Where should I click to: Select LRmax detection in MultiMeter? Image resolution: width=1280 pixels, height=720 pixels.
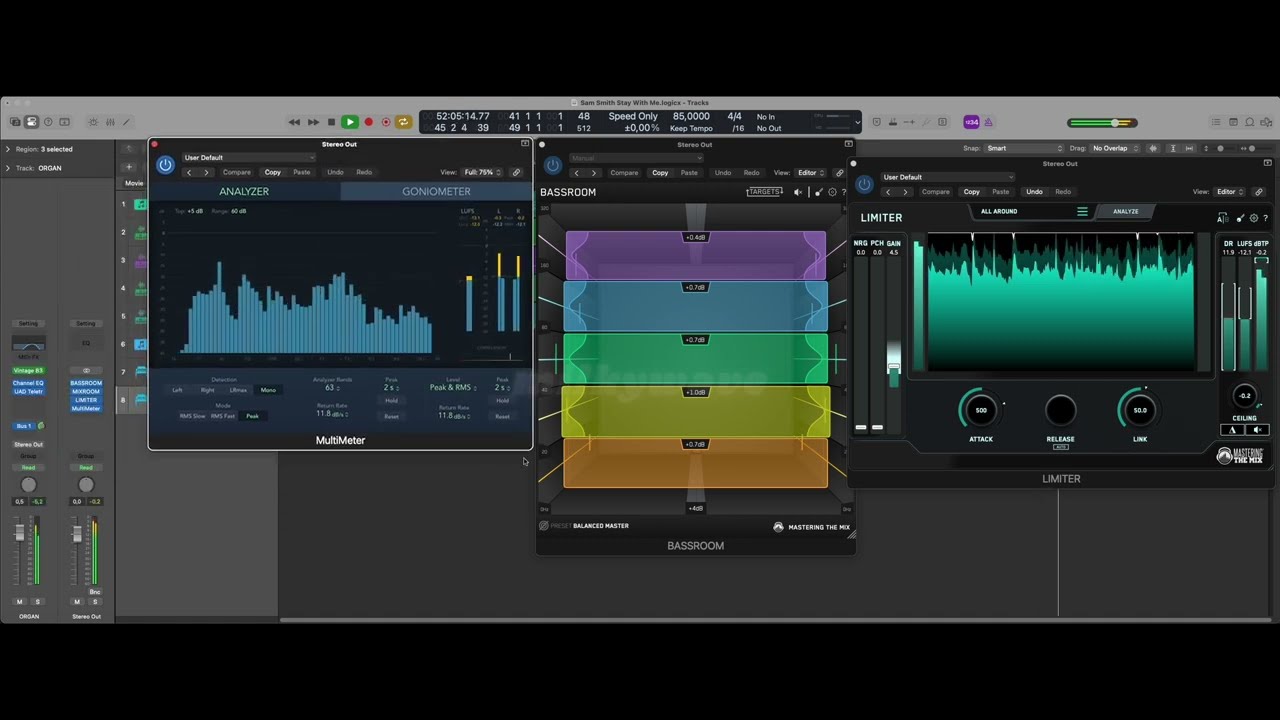238,390
